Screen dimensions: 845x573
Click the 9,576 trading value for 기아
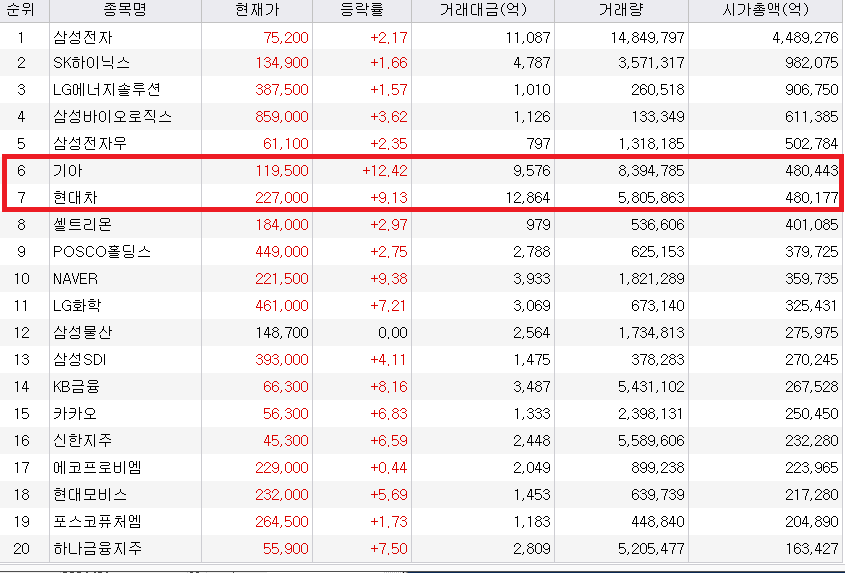pyautogui.click(x=532, y=171)
